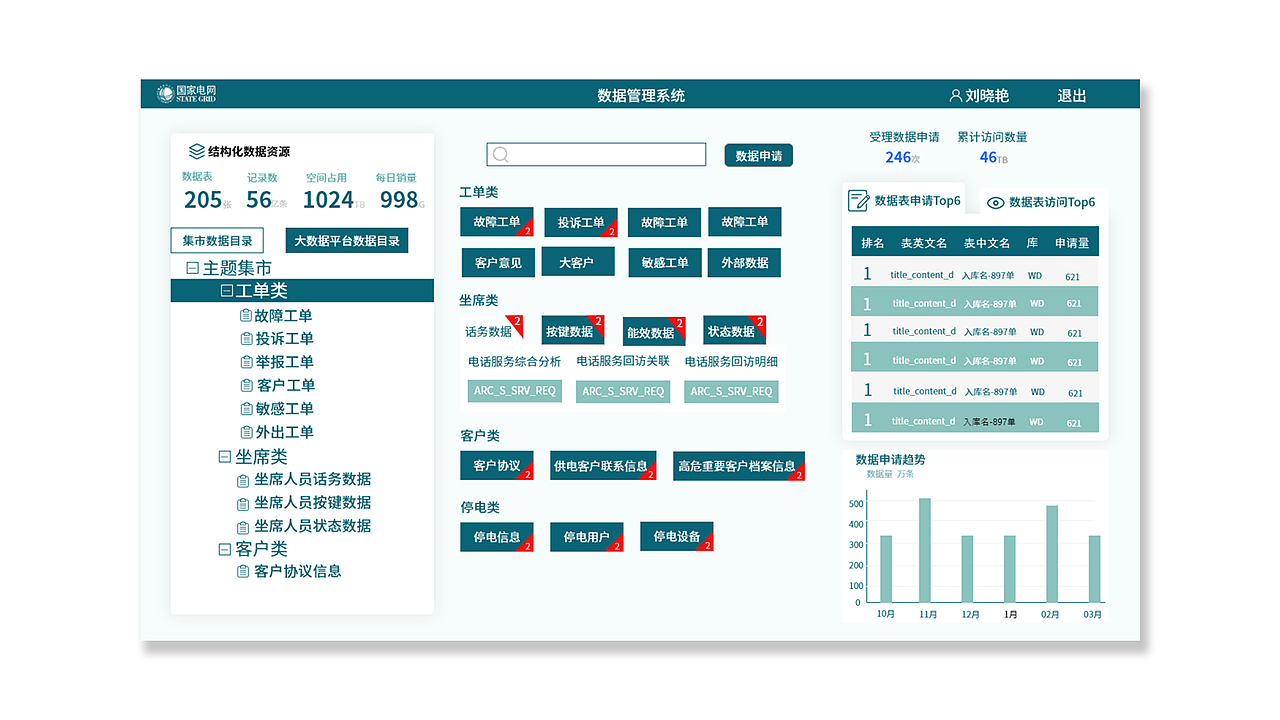Click the tallest 11月 bar in the chart

click(x=926, y=550)
